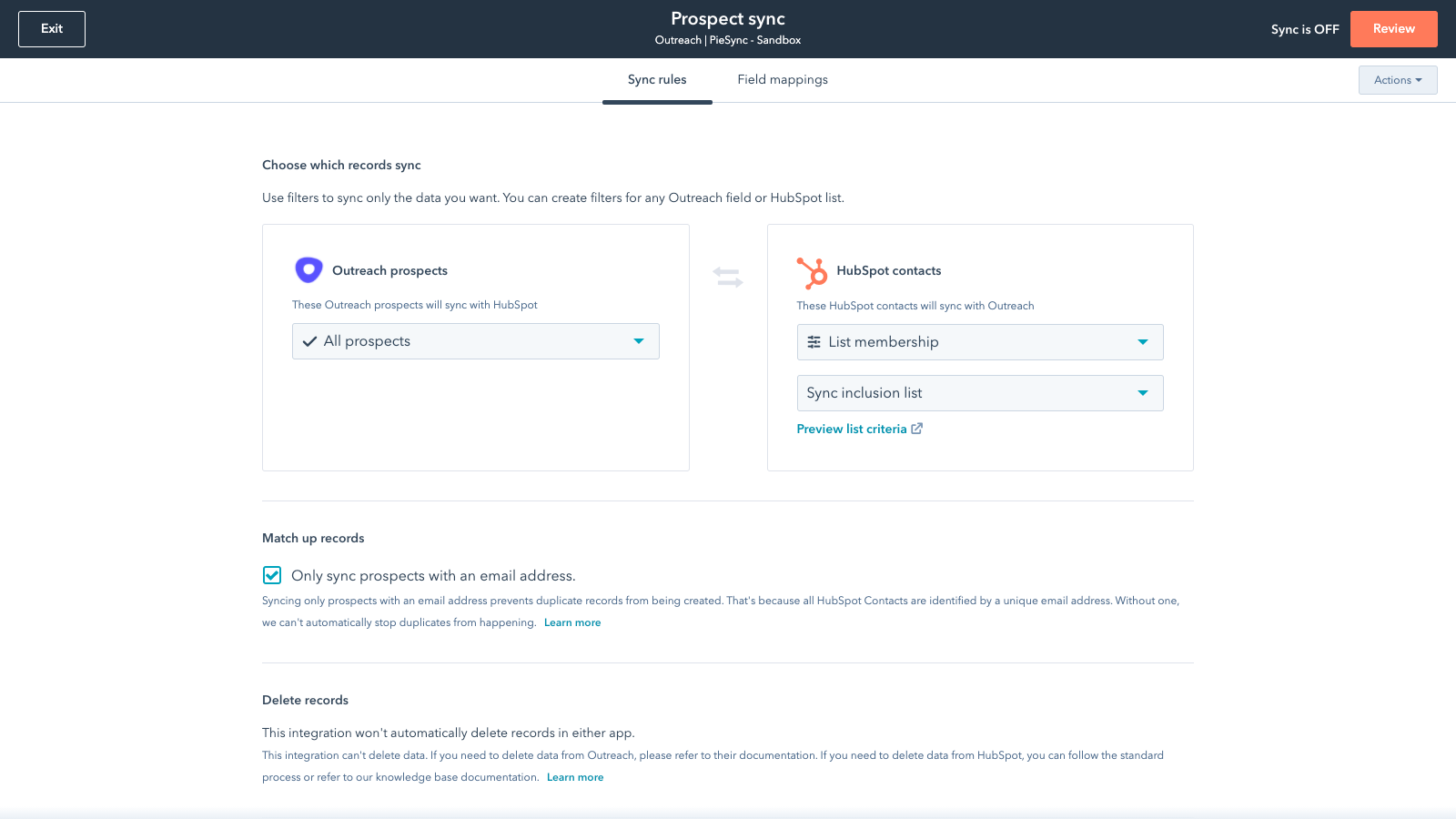1456x819 pixels.
Task: Click the HubSpot sprocket logo icon
Action: [x=812, y=272]
